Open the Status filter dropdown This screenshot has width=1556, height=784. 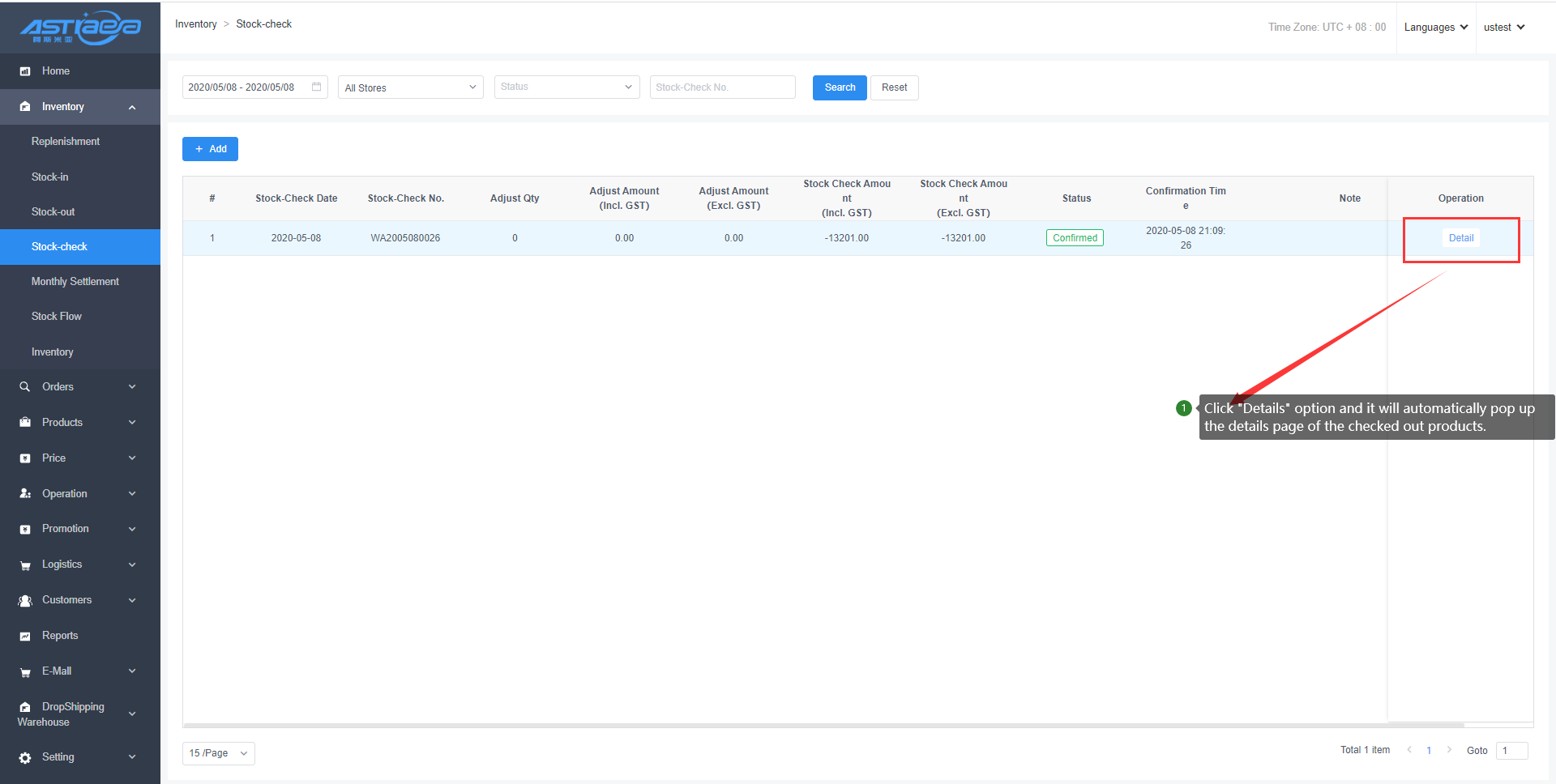566,87
